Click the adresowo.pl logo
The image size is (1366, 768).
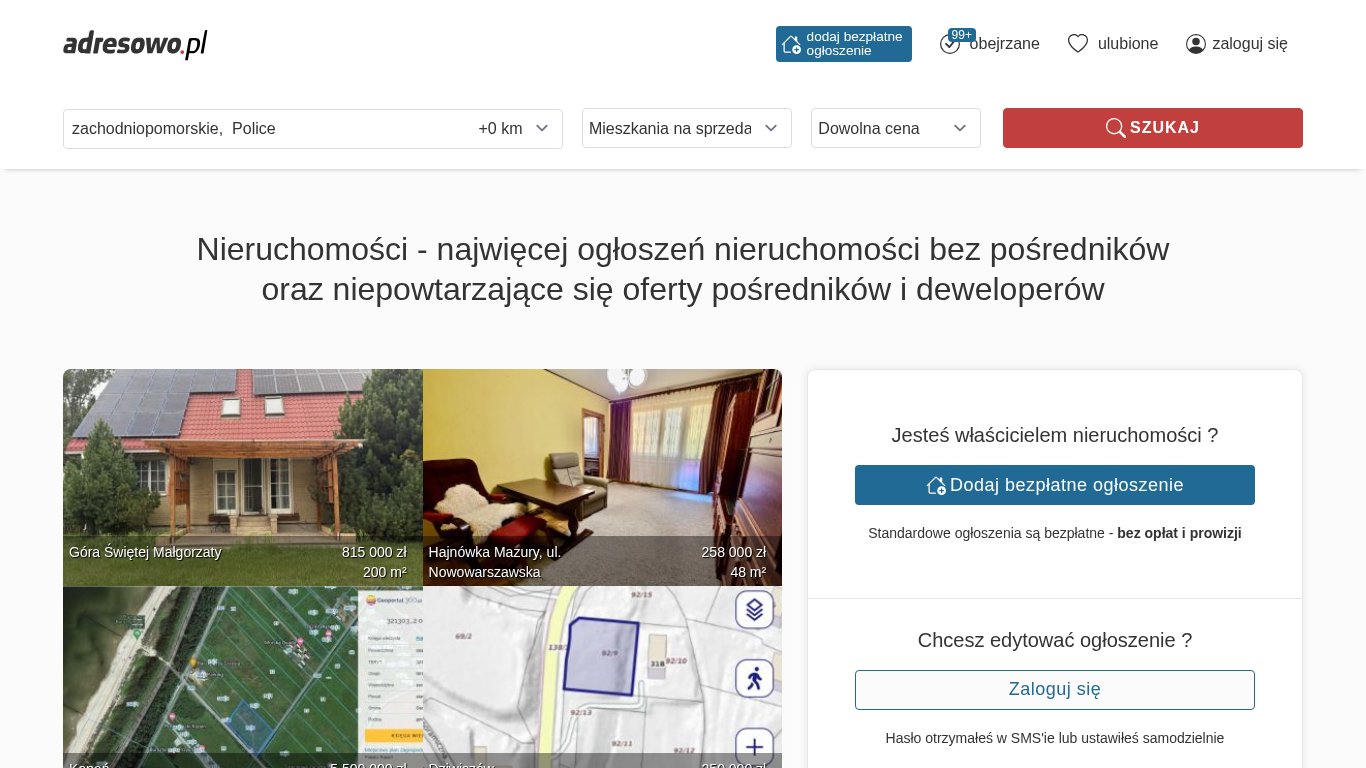(x=135, y=44)
